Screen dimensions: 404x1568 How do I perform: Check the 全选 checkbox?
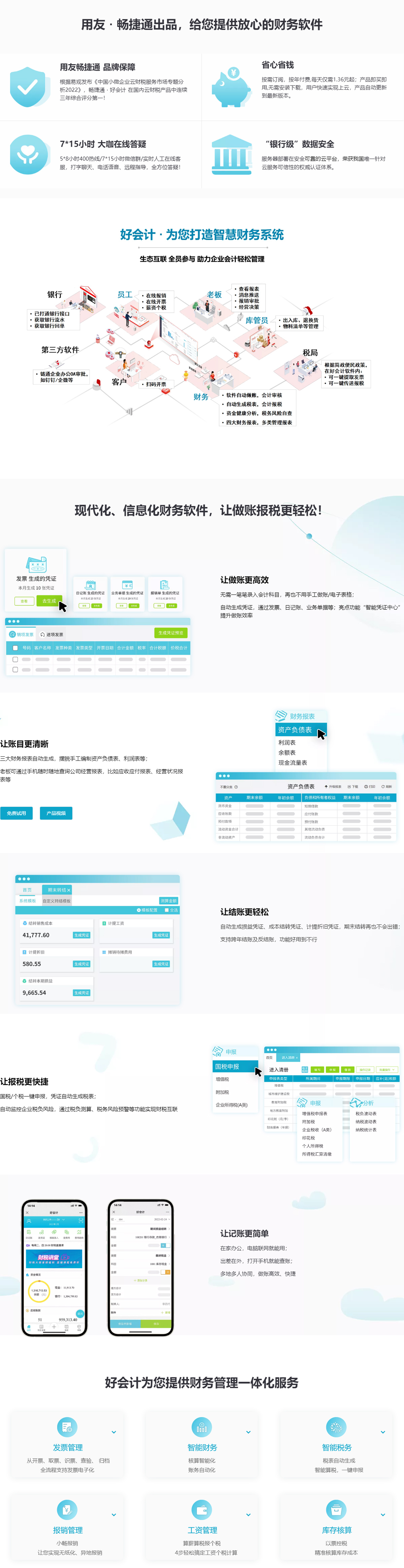pos(166,910)
